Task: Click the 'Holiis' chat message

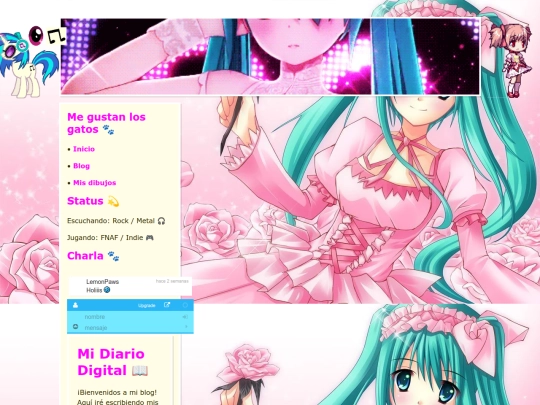Action: (98, 290)
